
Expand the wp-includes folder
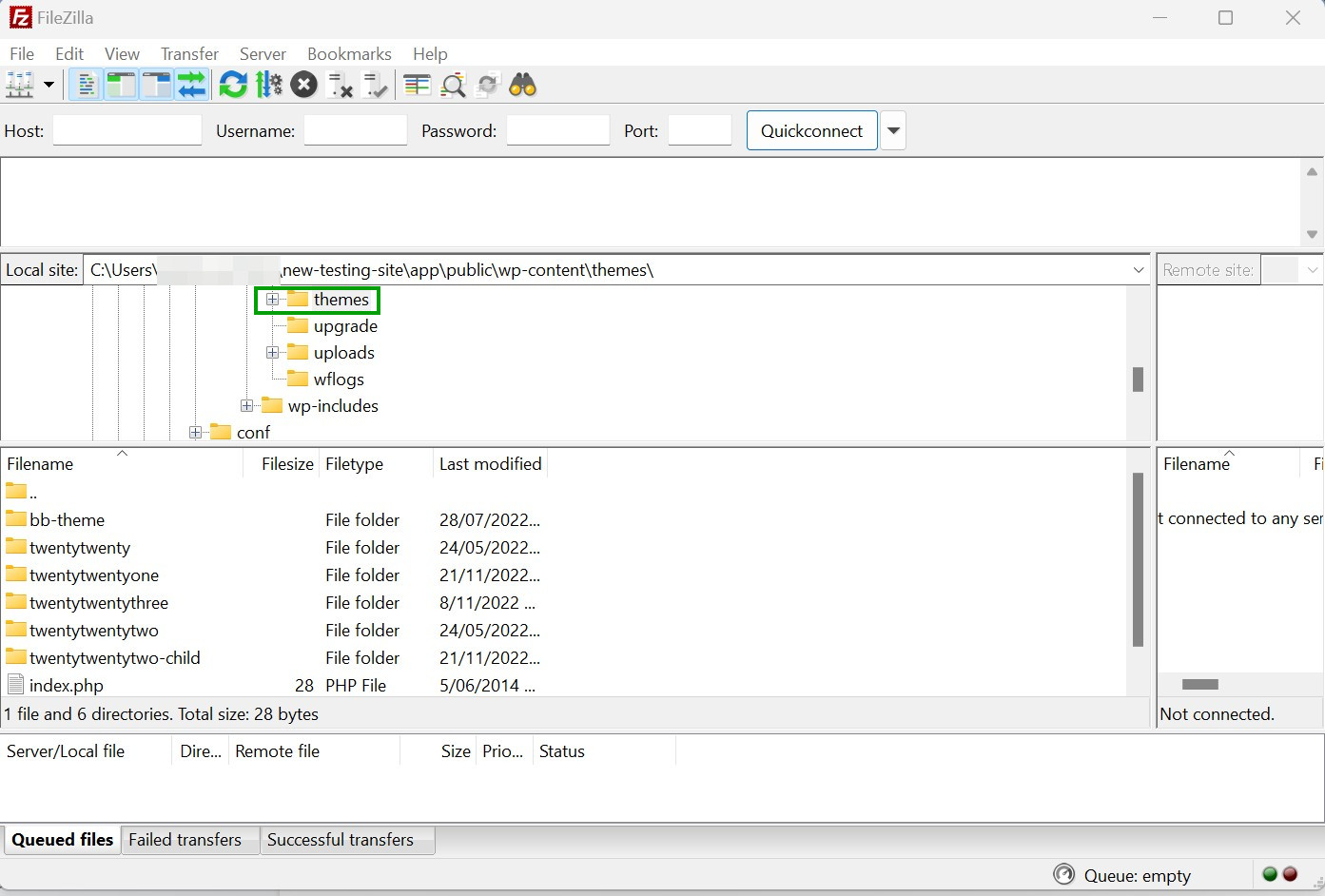[246, 405]
